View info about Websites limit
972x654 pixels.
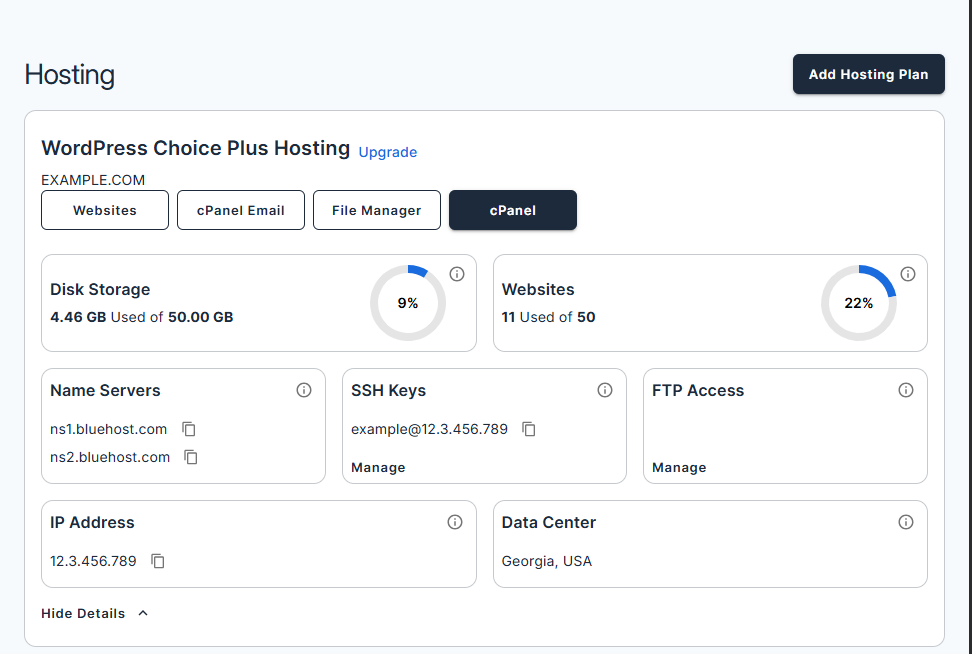click(x=907, y=274)
